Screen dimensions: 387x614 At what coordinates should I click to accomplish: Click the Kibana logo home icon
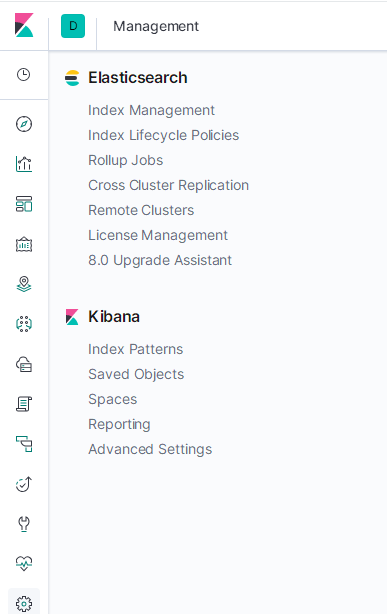pyautogui.click(x=24, y=25)
